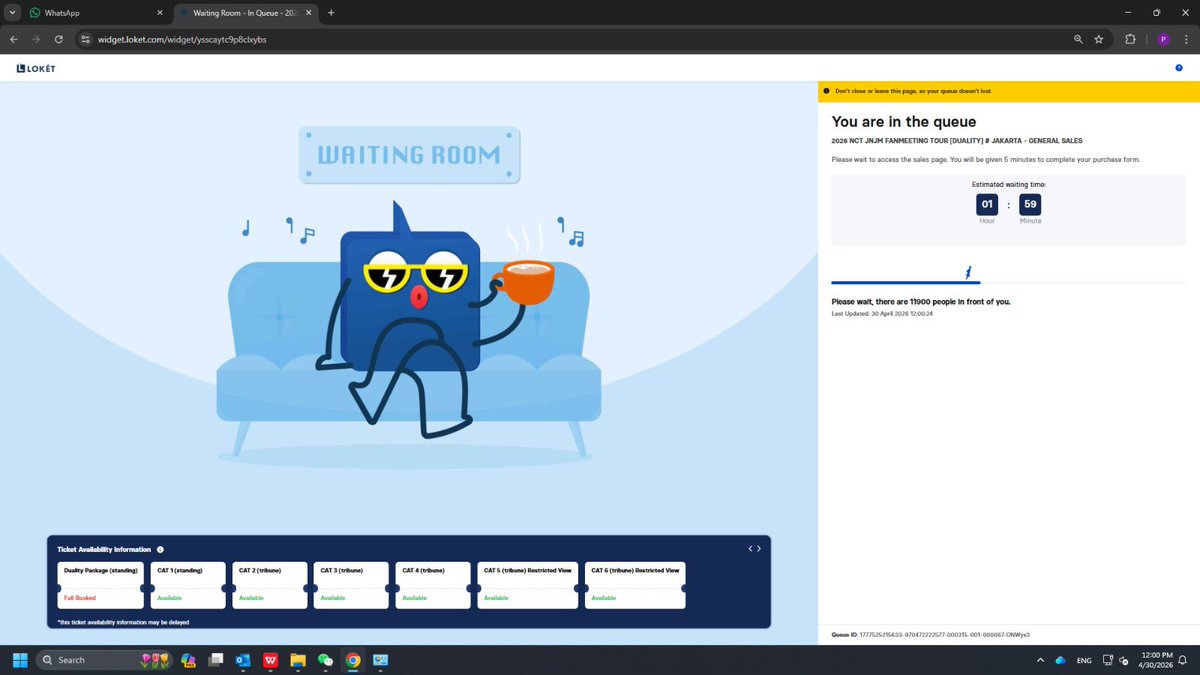
Task: Open Outlook from the taskbar
Action: [243, 660]
